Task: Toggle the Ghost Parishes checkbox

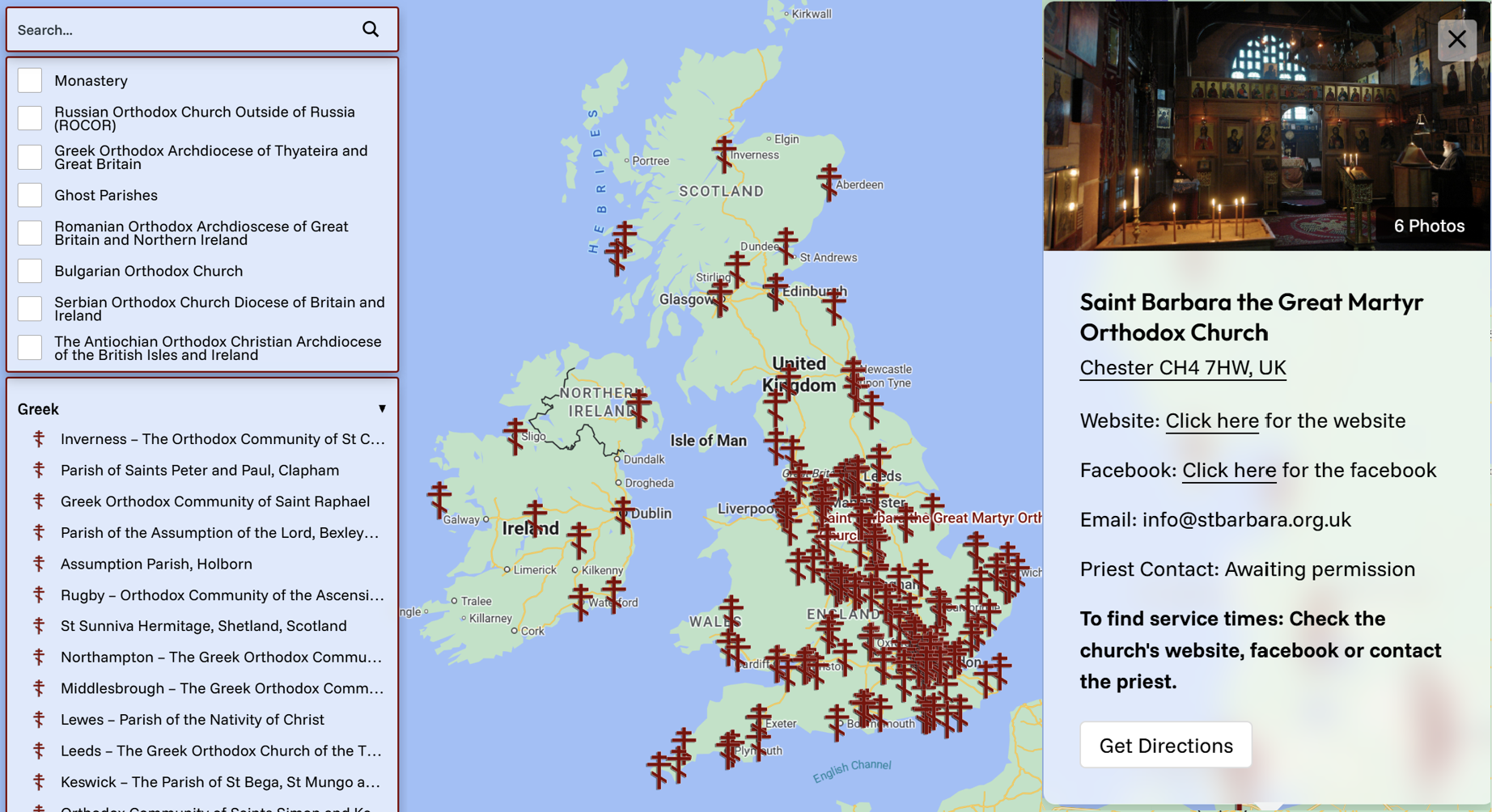Action: [30, 196]
